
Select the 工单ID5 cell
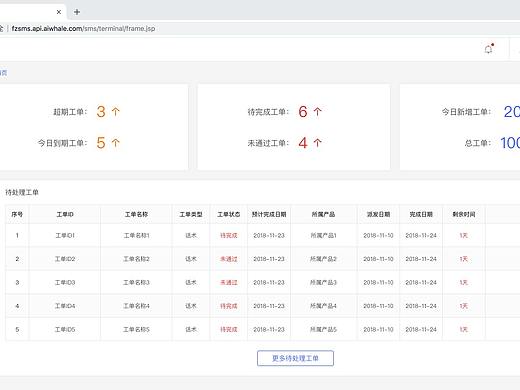tap(65, 330)
